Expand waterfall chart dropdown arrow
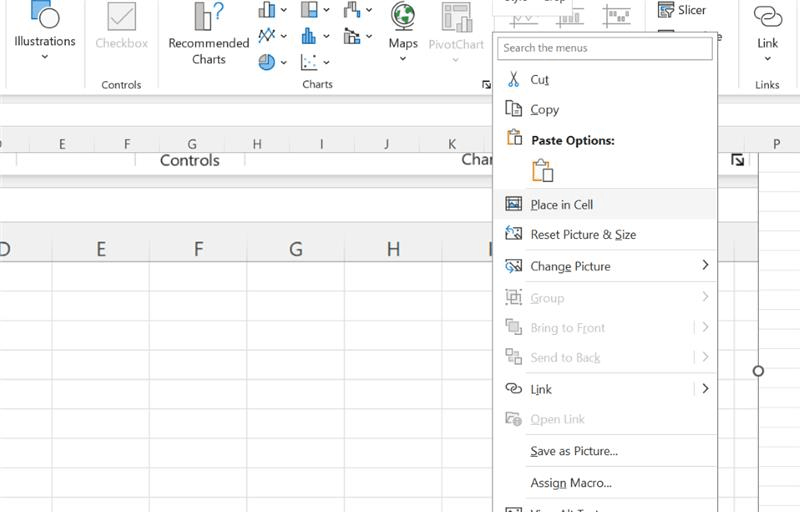Image resolution: width=800 pixels, height=512 pixels. (369, 10)
